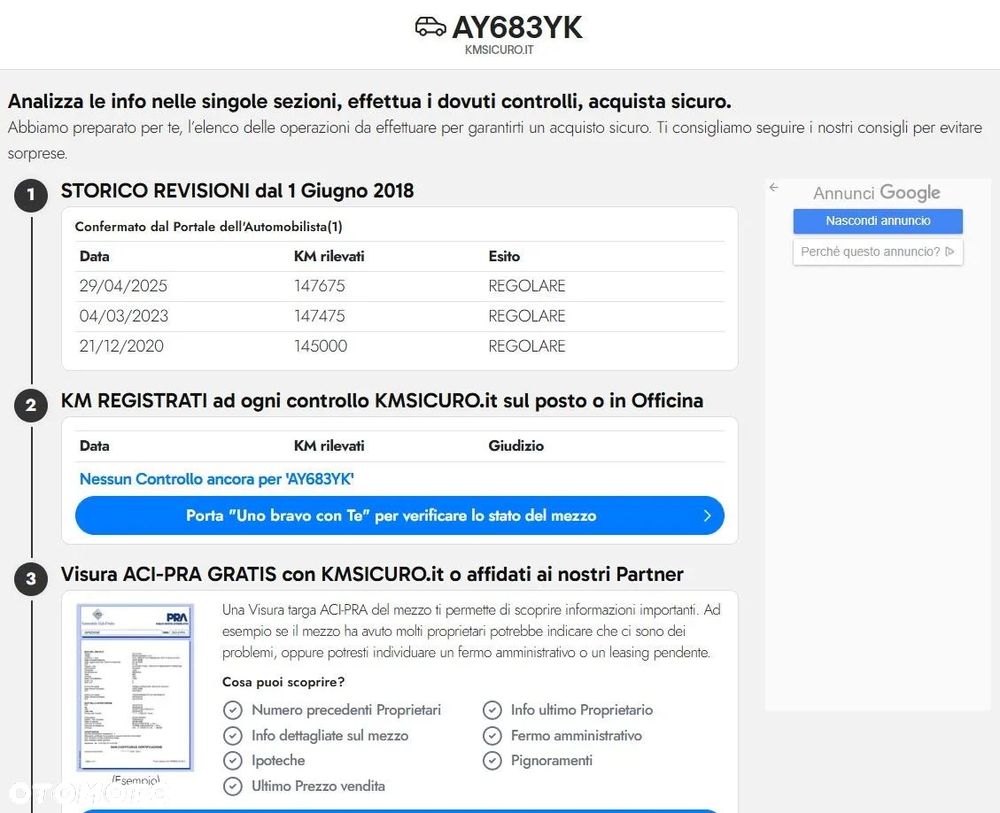Click the Nascondi annuncio button
The width and height of the screenshot is (1000, 813).
point(878,221)
